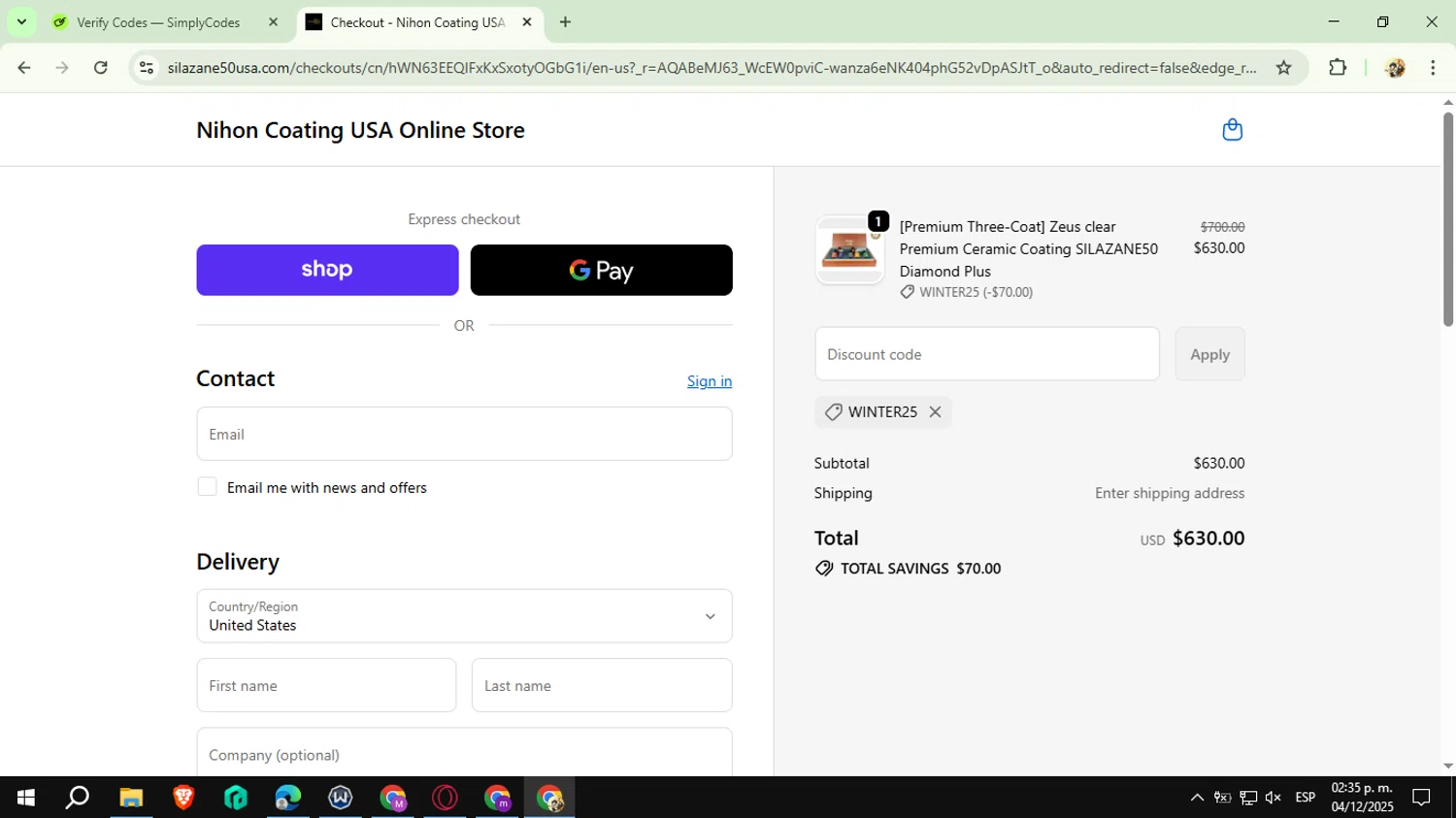1456x818 pixels.
Task: Reload the checkout page
Action: tap(100, 67)
